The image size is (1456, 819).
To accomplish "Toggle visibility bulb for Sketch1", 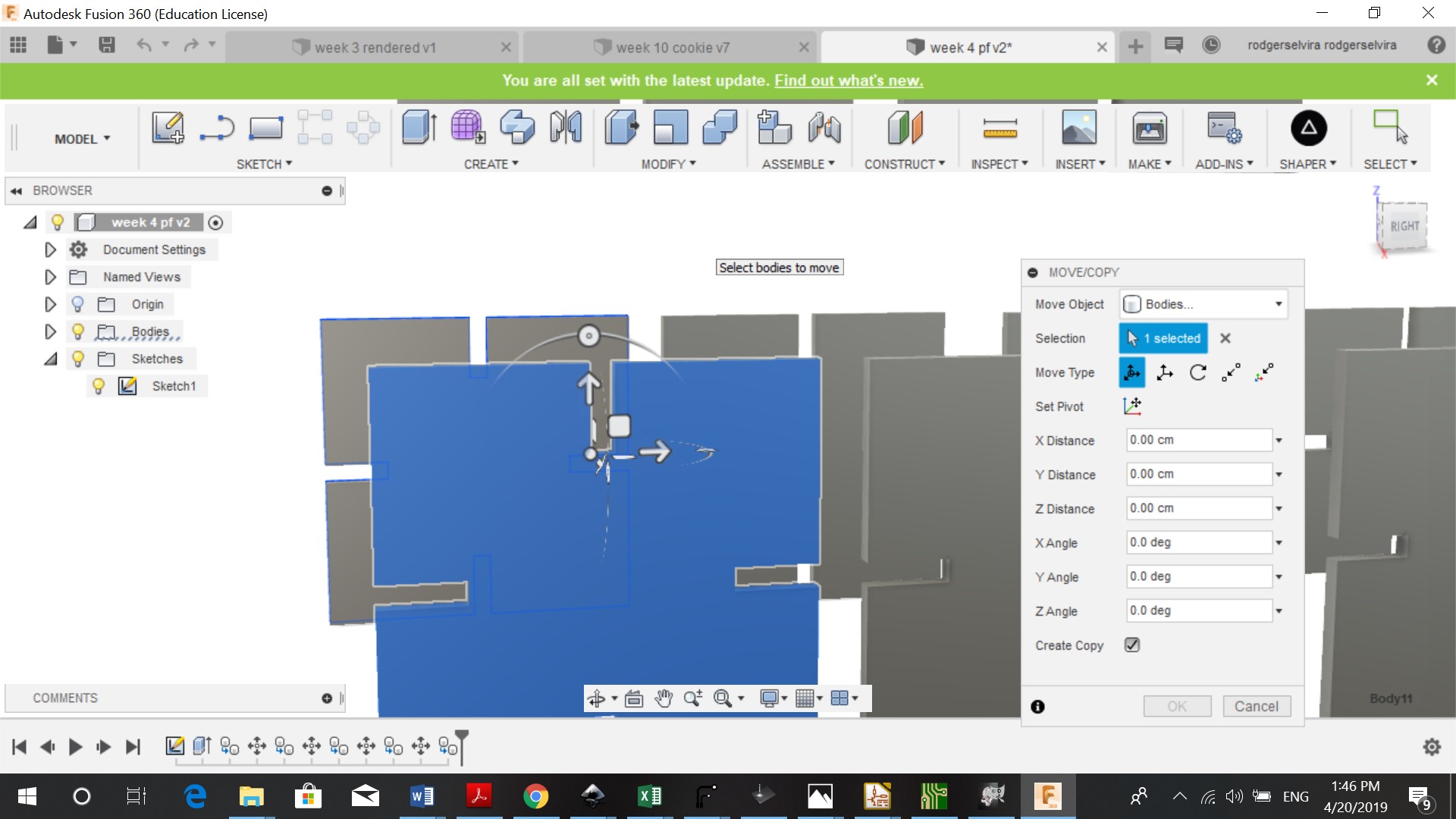I will [x=99, y=386].
